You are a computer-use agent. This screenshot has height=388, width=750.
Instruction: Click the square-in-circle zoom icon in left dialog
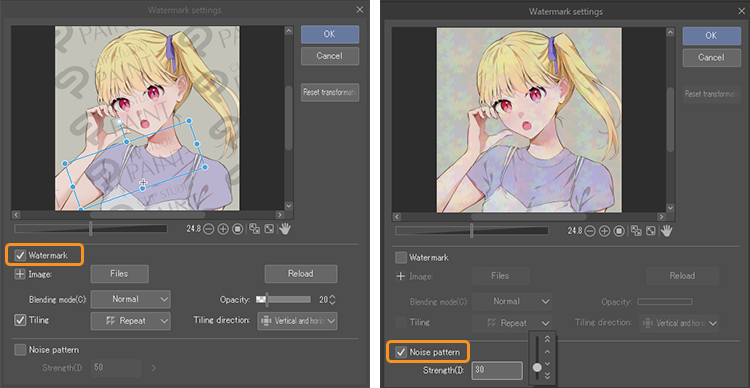coord(238,229)
